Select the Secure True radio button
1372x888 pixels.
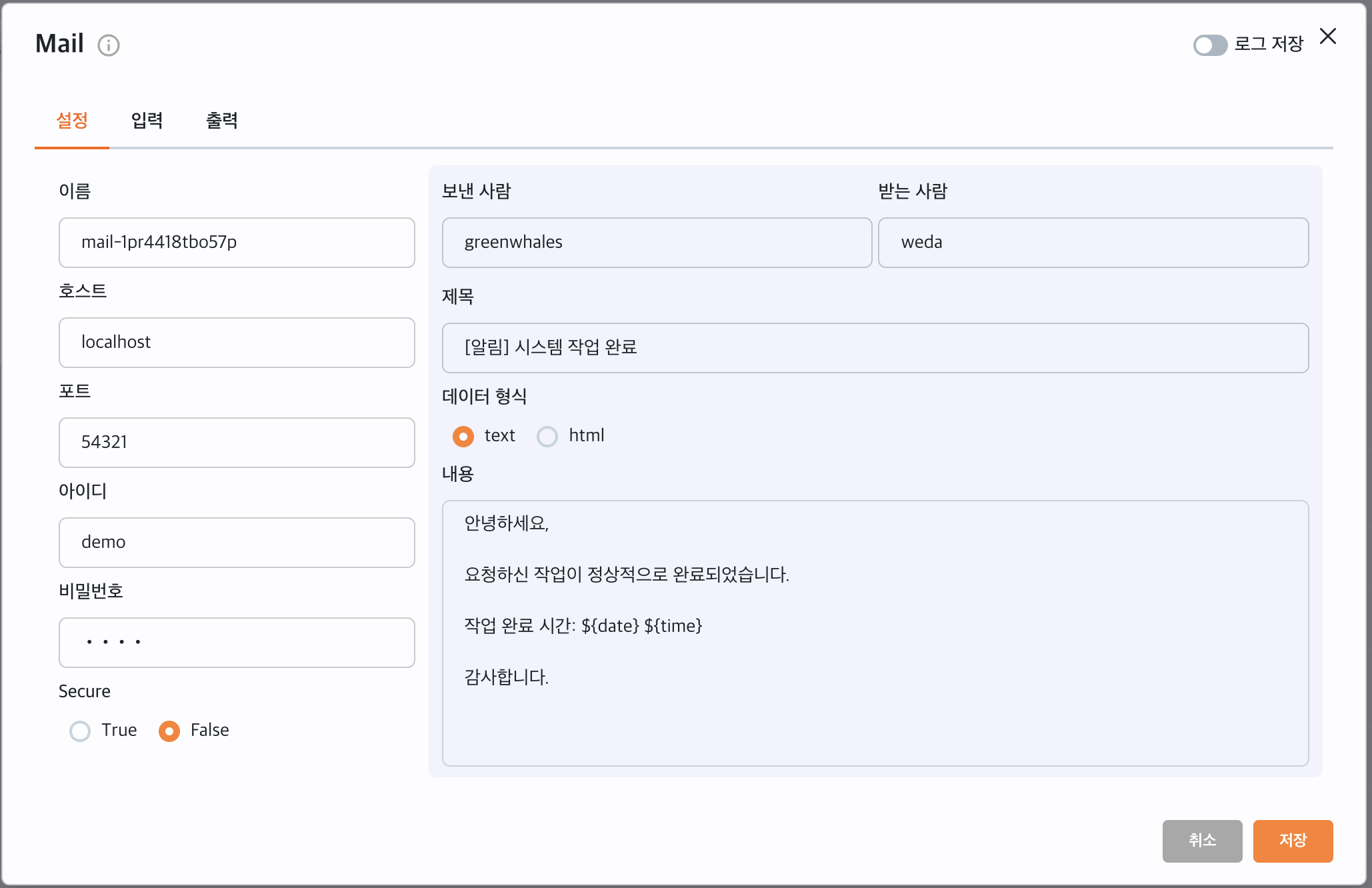[x=80, y=731]
